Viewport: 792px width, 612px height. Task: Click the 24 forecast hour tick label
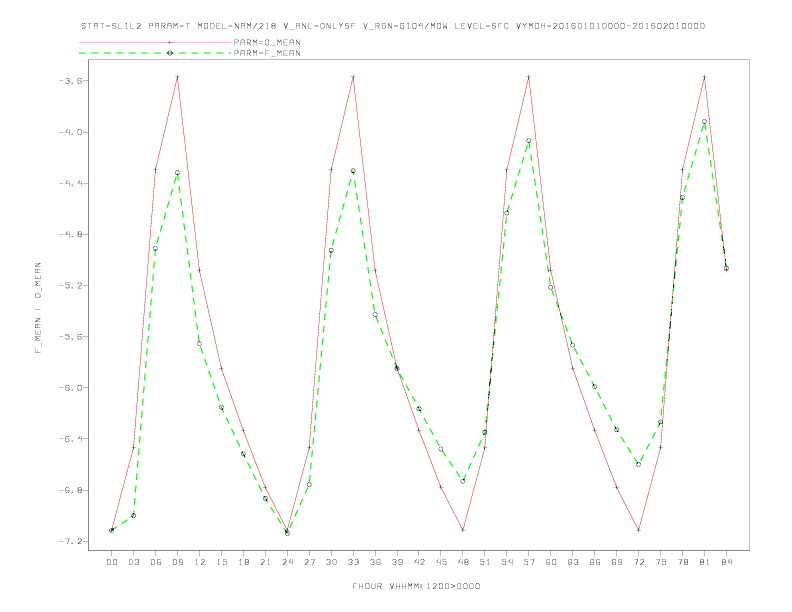coord(287,562)
